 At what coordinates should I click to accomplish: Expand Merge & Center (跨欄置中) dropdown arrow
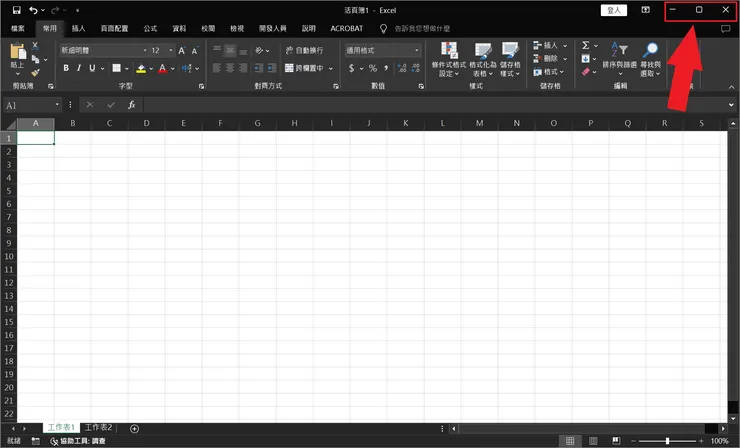tap(331, 68)
